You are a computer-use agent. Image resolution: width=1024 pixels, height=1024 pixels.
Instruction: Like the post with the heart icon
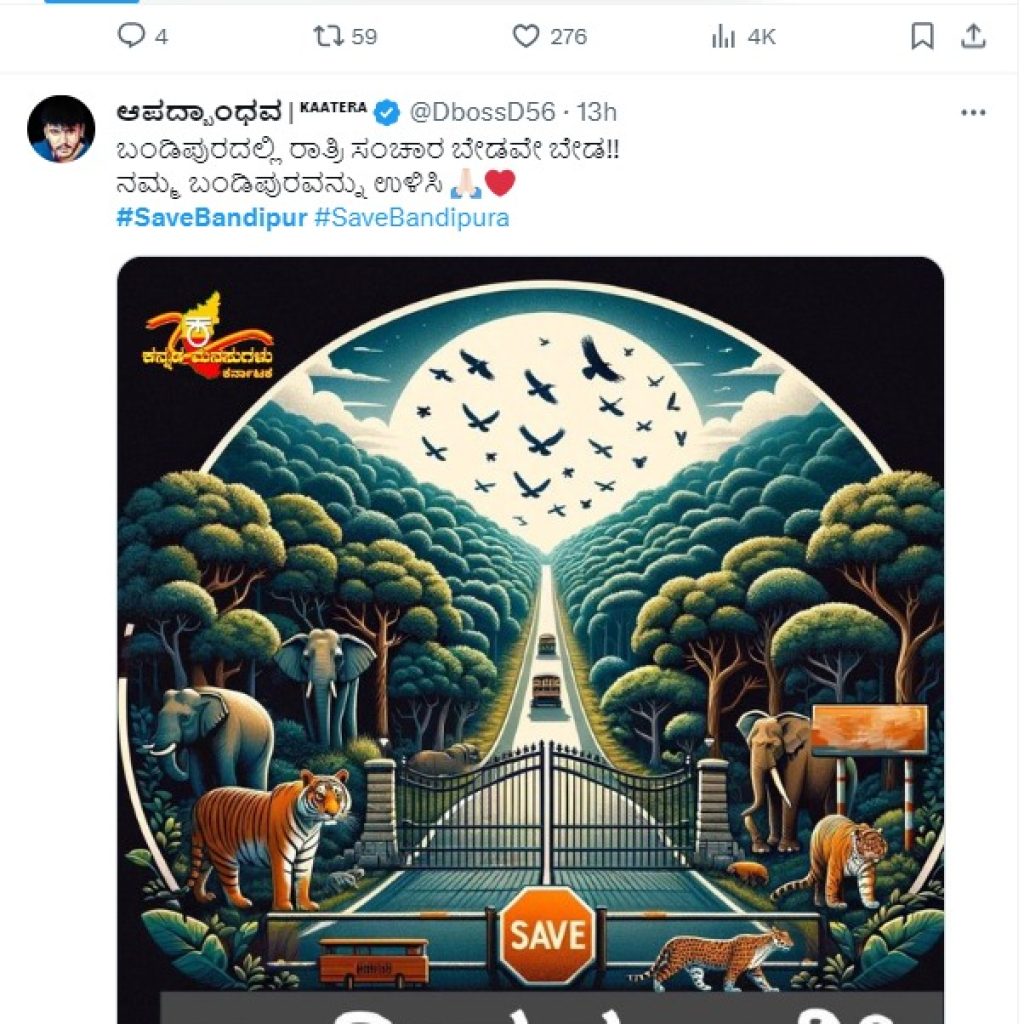point(526,37)
